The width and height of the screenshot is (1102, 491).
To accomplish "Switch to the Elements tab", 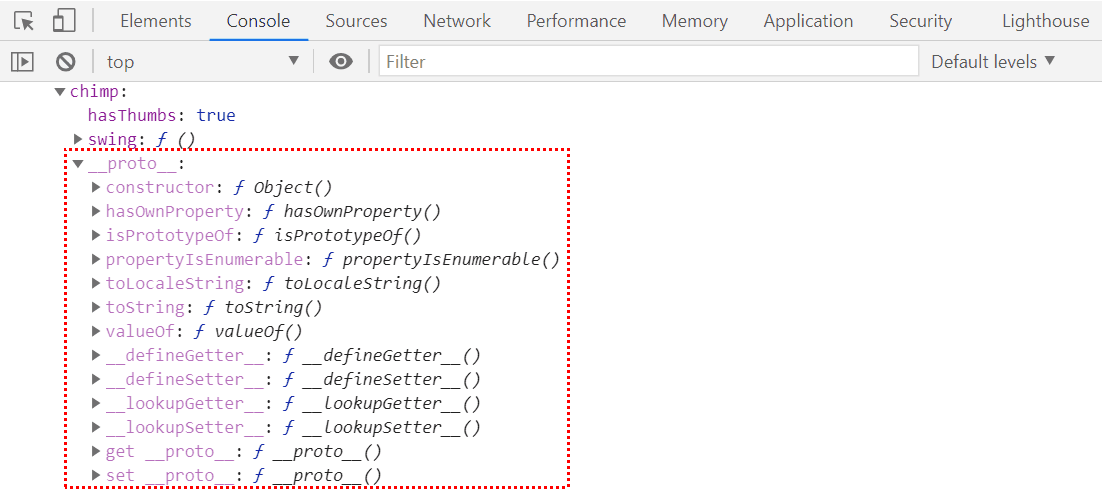I will click(155, 21).
